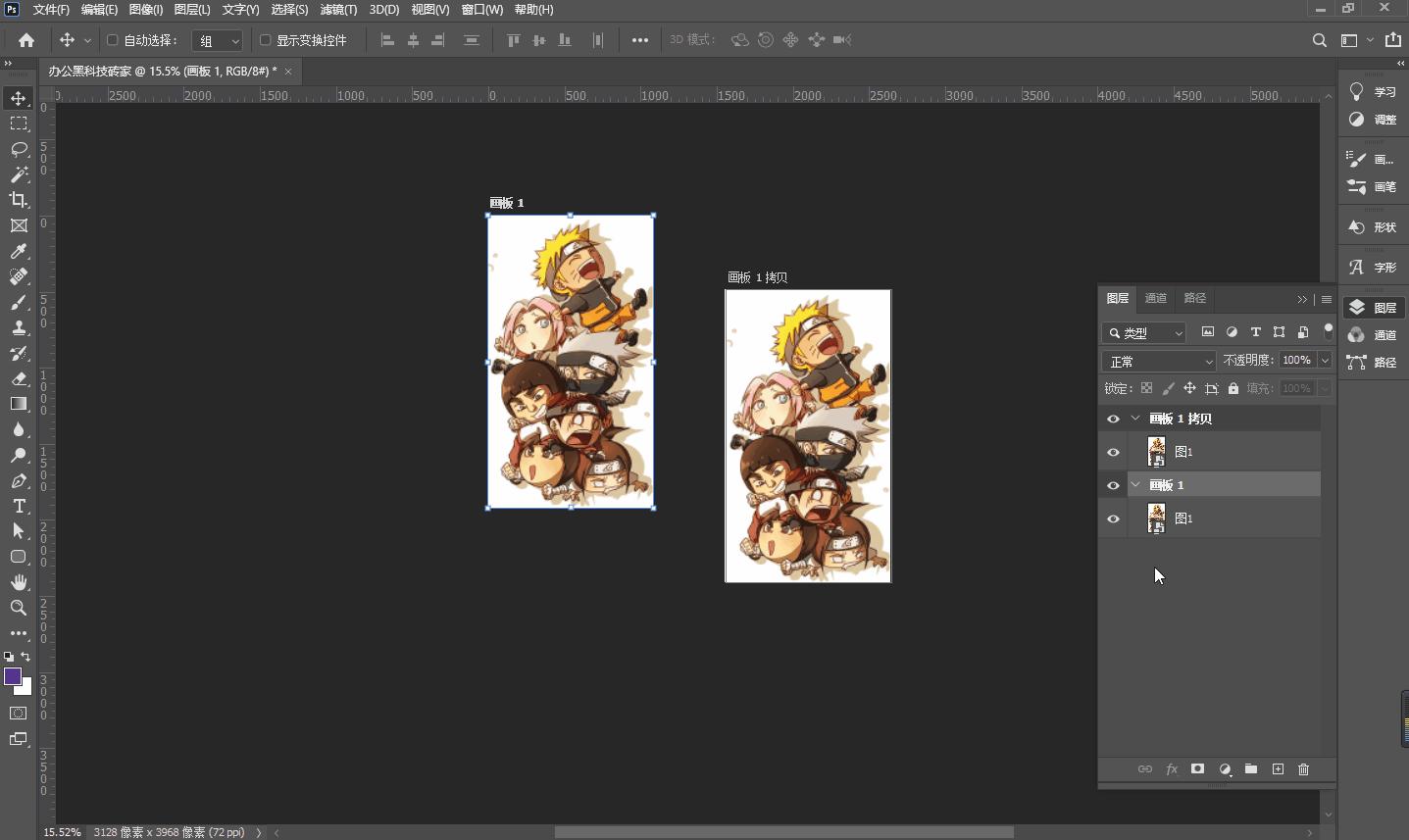This screenshot has height=840, width=1409.
Task: Open the Layers panel flyout menu
Action: coord(1327,299)
